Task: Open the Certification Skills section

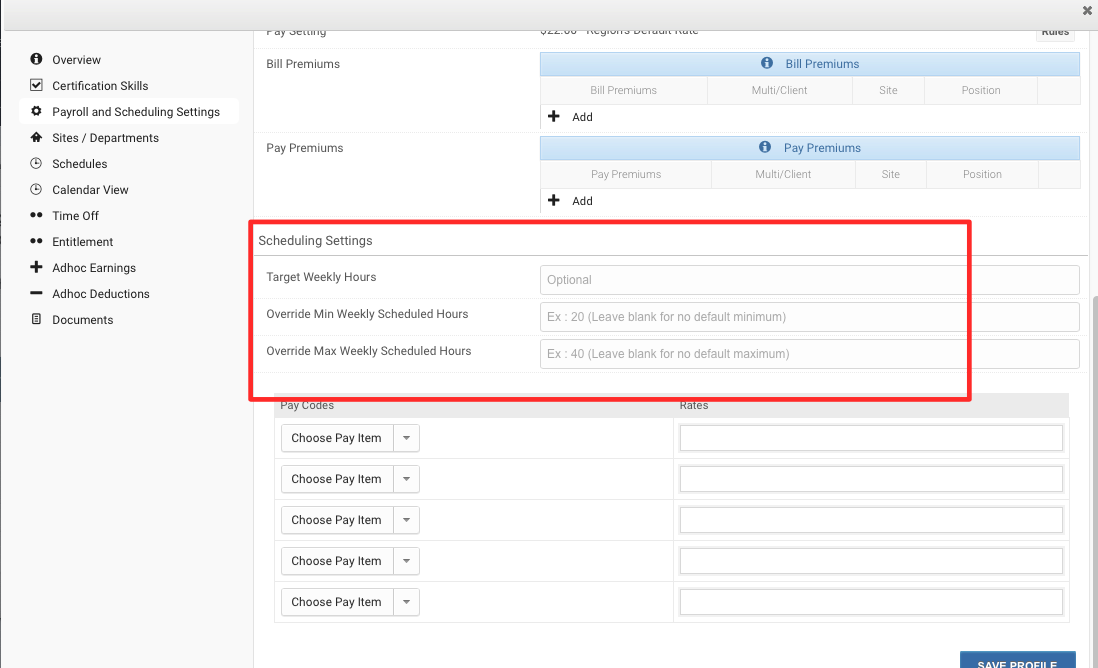Action: tap(100, 85)
